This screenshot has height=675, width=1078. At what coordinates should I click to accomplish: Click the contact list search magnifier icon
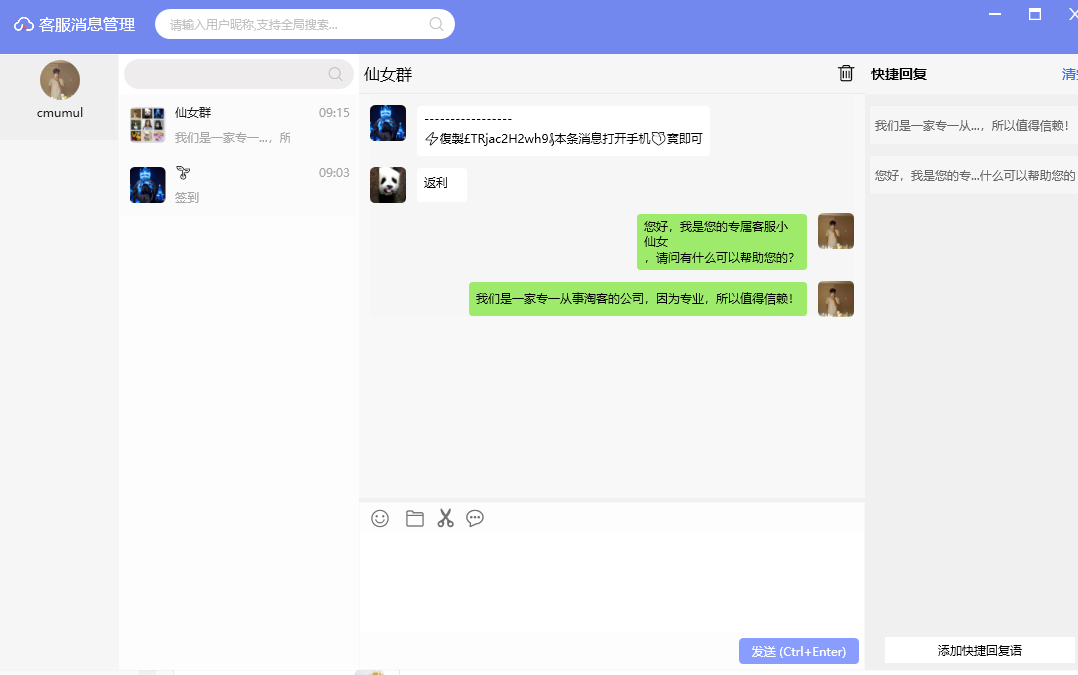click(336, 74)
